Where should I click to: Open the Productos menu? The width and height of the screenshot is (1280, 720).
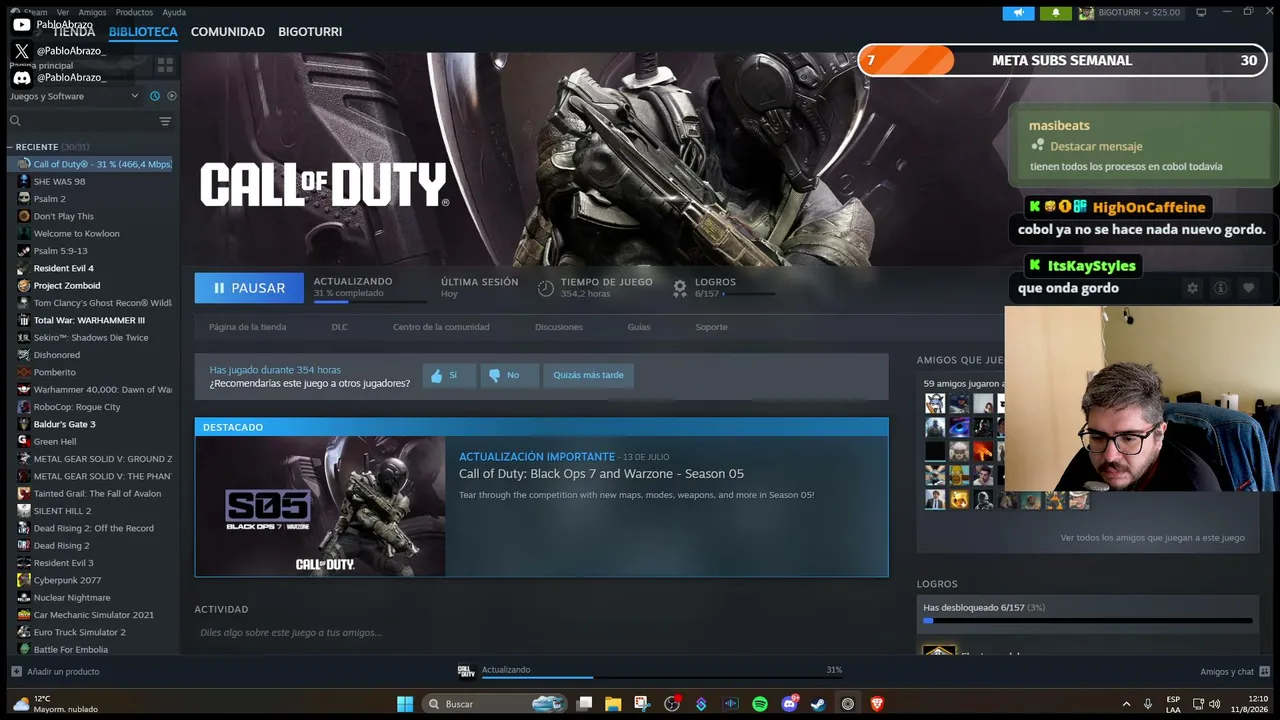click(x=134, y=12)
